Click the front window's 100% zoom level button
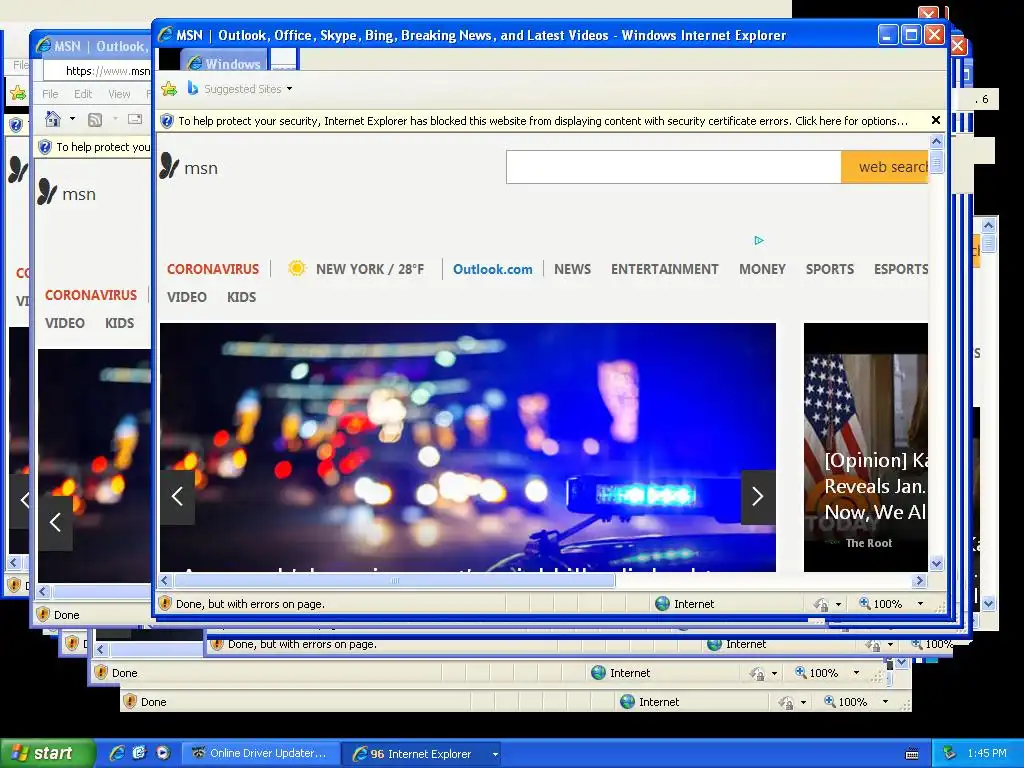Image resolution: width=1024 pixels, height=768 pixels. [880, 603]
